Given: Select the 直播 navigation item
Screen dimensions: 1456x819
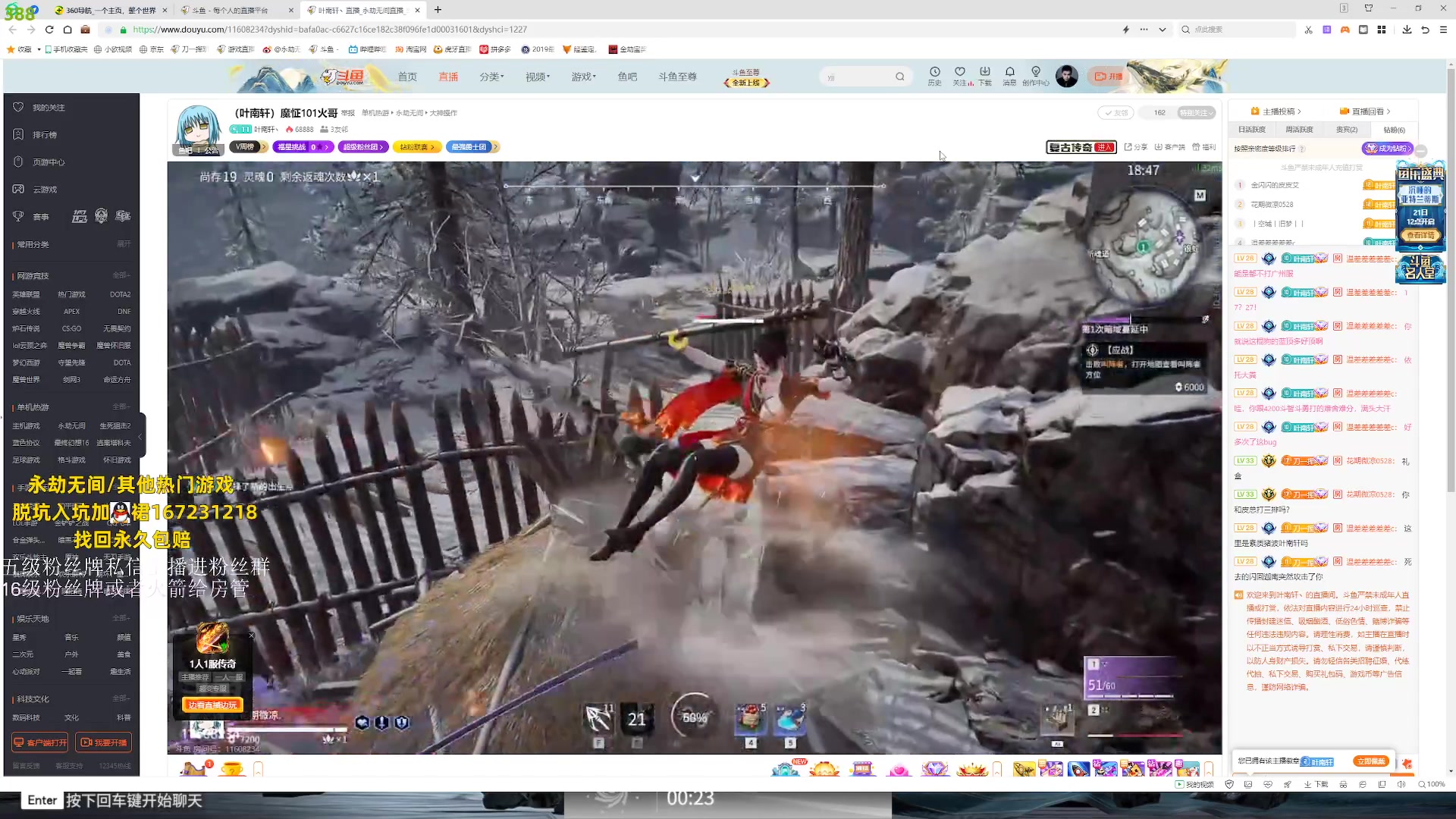Looking at the screenshot, I should tap(448, 77).
